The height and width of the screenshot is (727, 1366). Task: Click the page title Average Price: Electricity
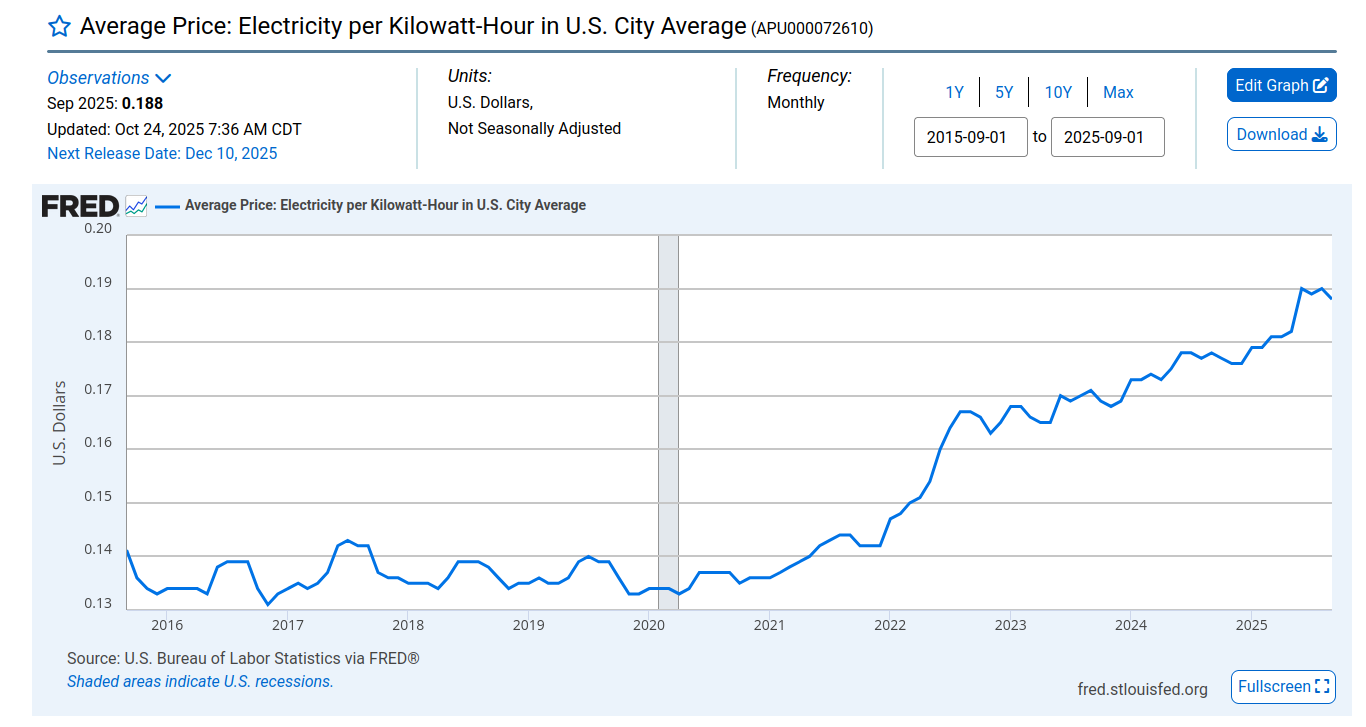pos(413,26)
